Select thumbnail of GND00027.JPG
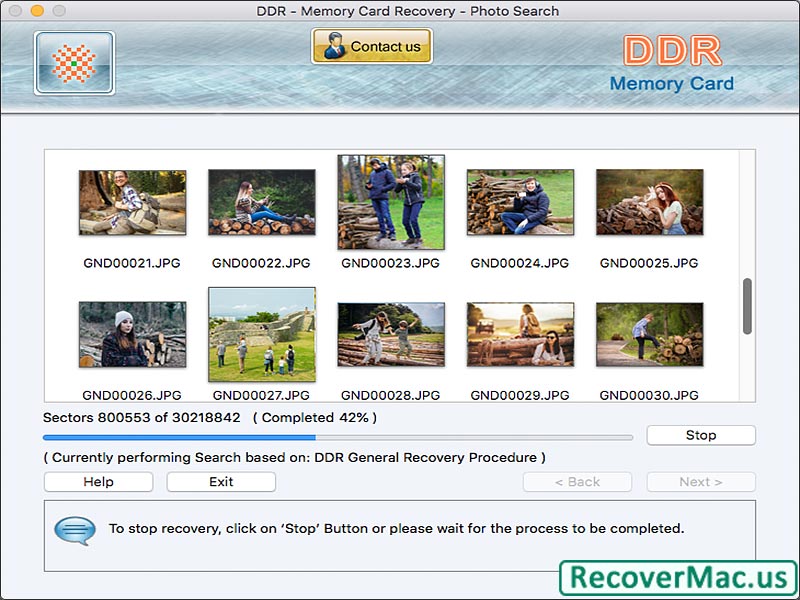The width and height of the screenshot is (800, 600). pyautogui.click(x=262, y=334)
